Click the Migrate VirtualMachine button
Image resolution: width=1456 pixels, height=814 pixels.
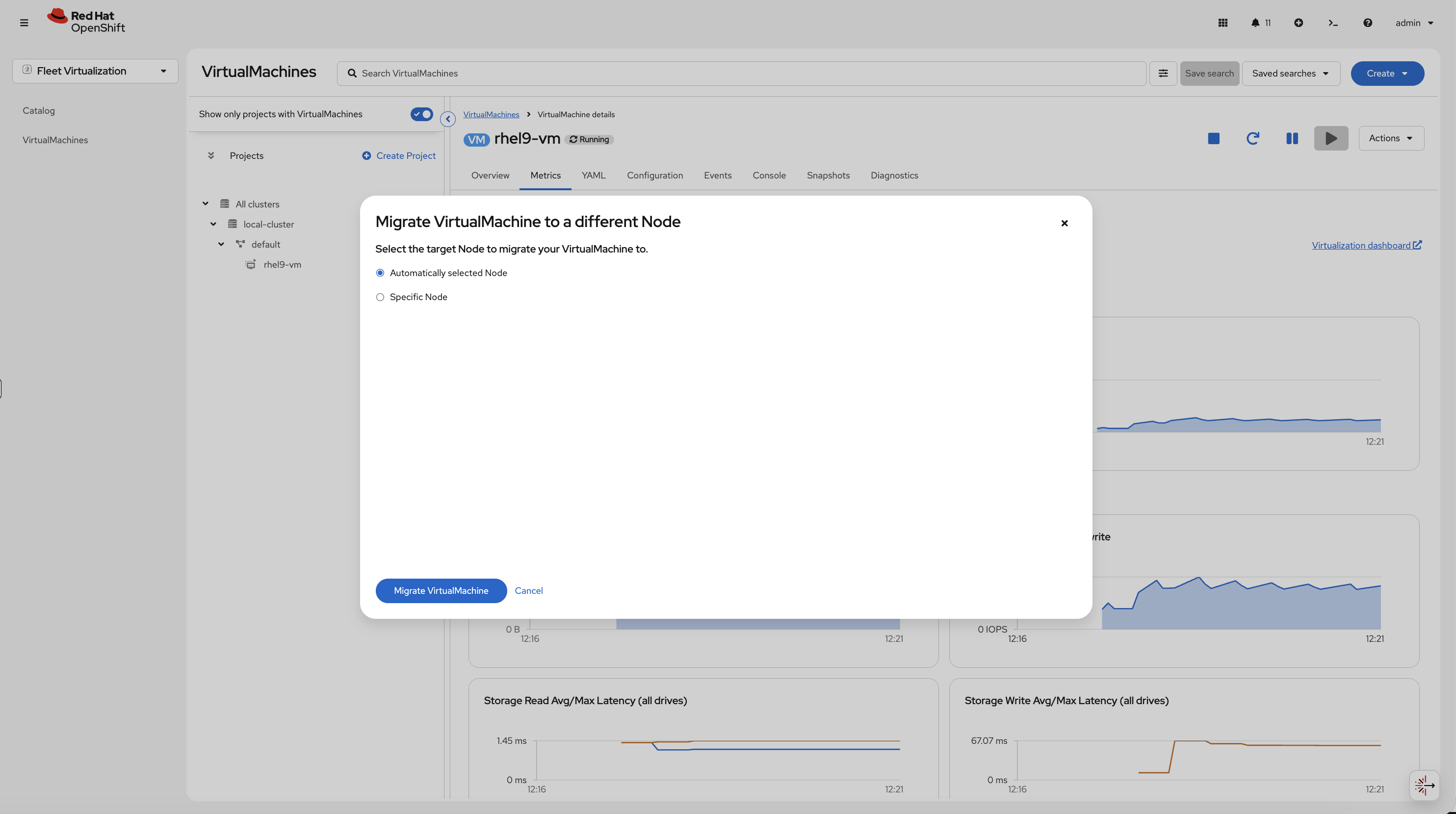[441, 590]
